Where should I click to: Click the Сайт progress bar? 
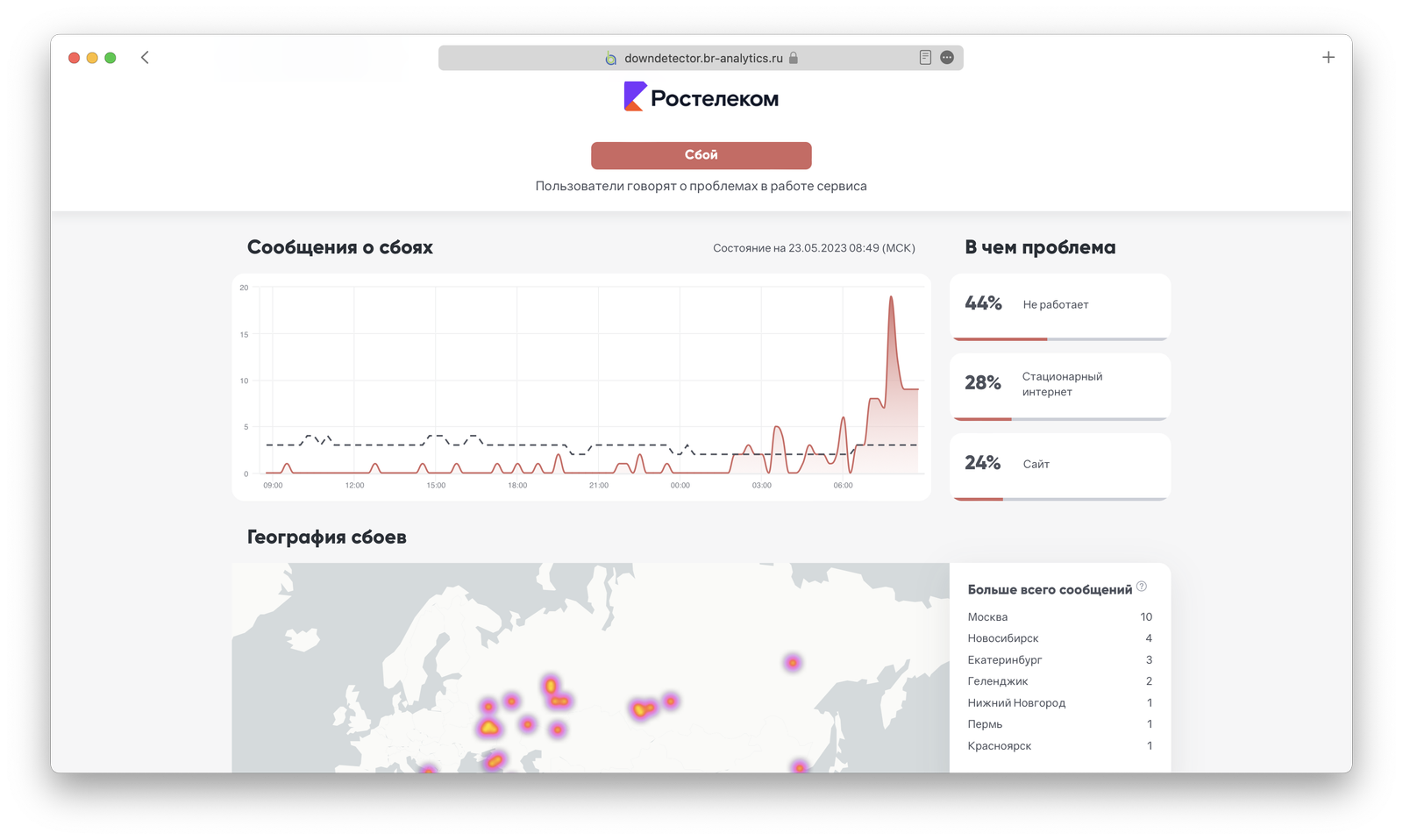tap(1060, 499)
